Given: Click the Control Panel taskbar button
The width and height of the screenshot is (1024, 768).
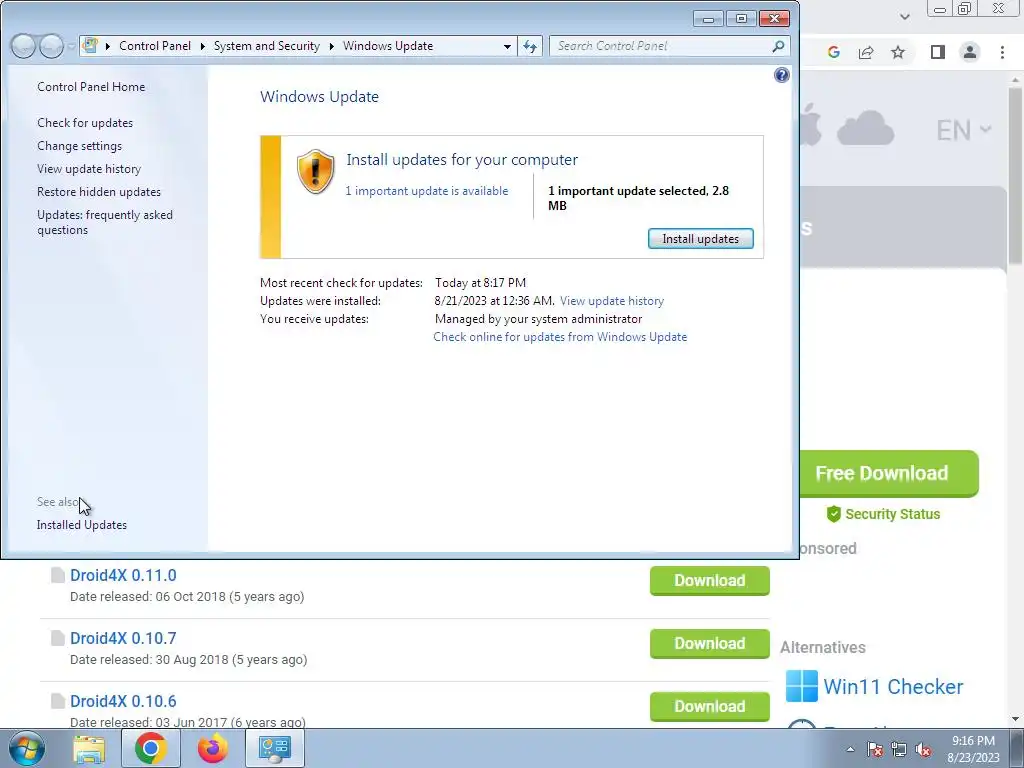Looking at the screenshot, I should click(x=274, y=748).
